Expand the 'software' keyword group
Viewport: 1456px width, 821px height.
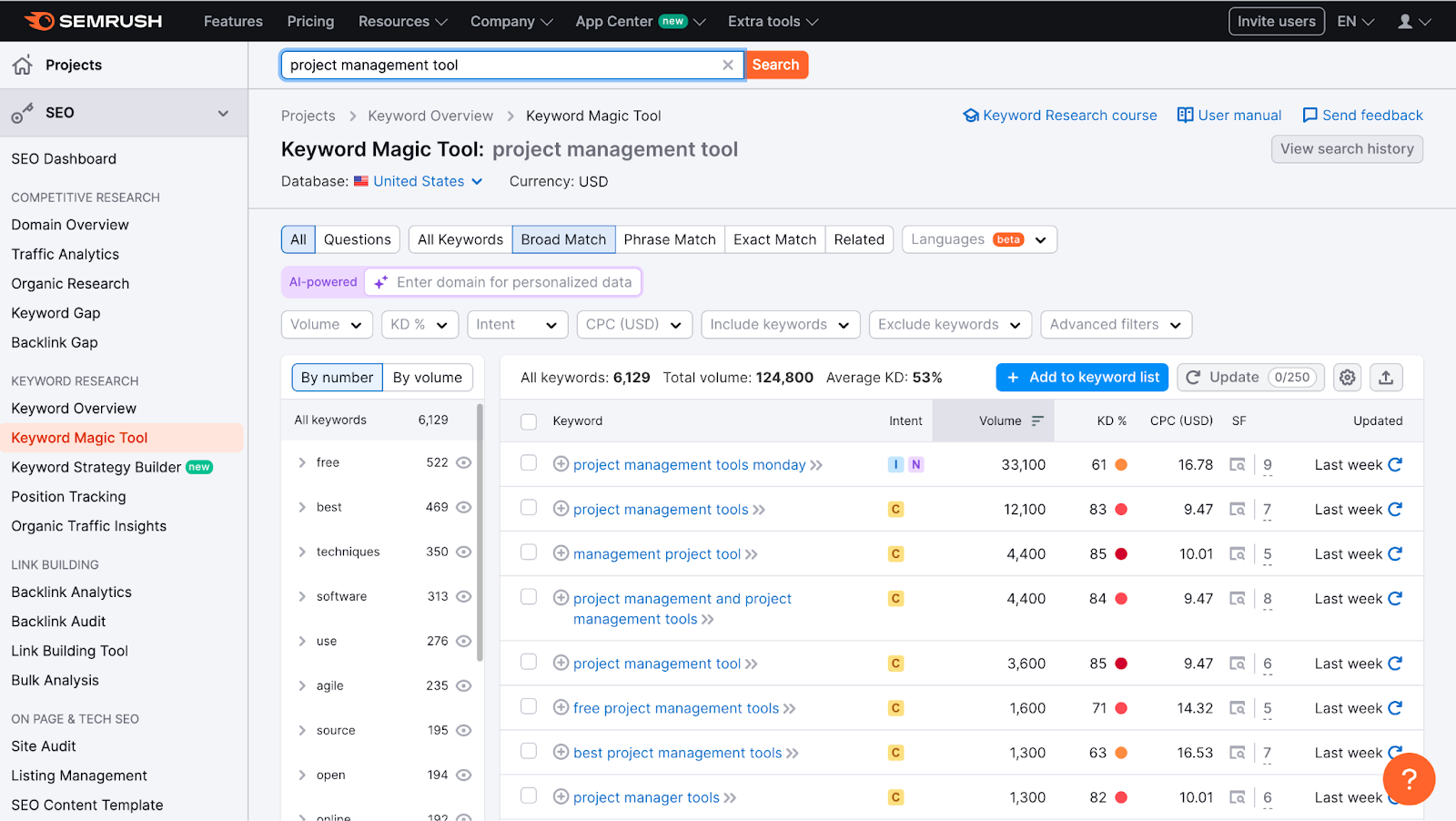point(303,596)
